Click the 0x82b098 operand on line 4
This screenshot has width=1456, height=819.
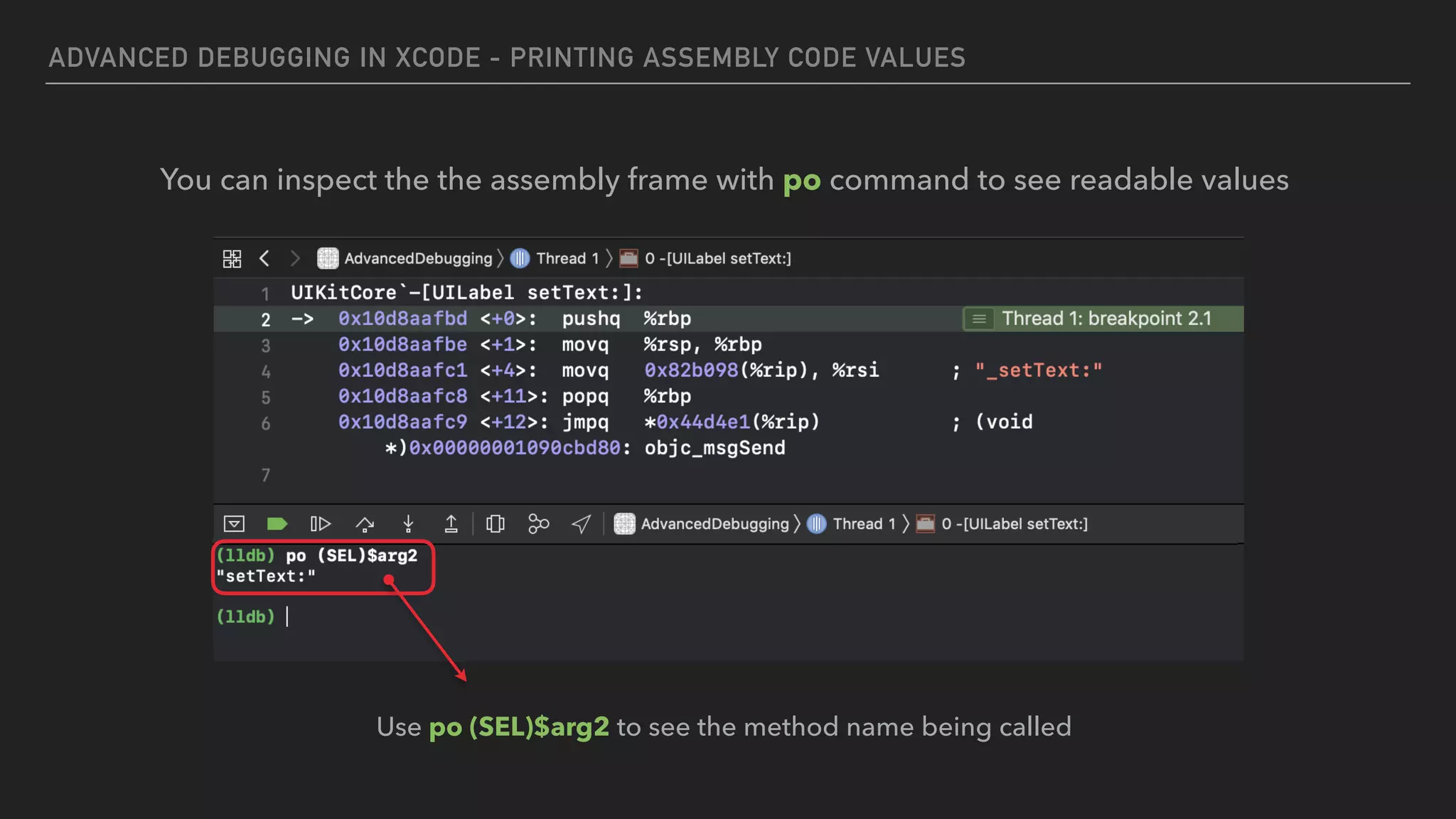click(691, 370)
